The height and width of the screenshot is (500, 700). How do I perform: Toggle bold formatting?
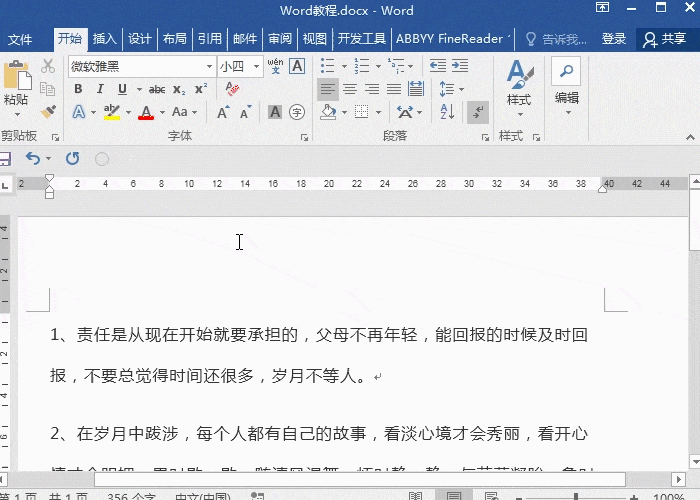click(78, 89)
